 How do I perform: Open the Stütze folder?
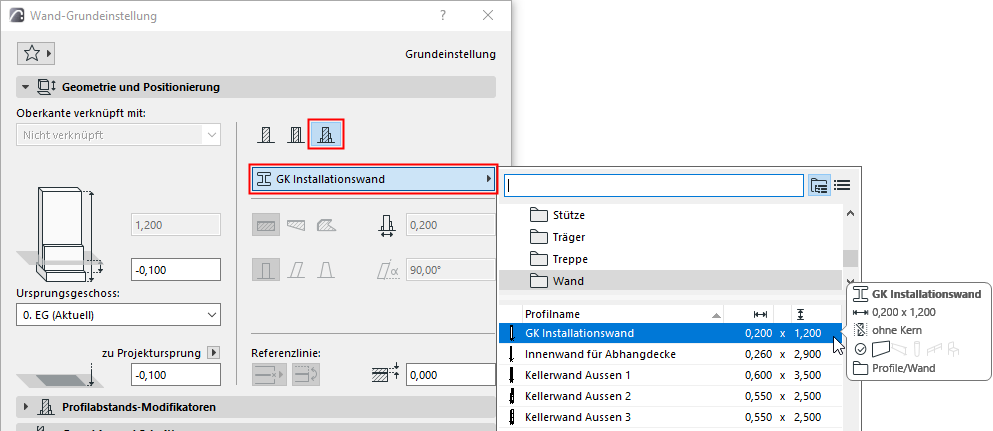pyautogui.click(x=568, y=215)
